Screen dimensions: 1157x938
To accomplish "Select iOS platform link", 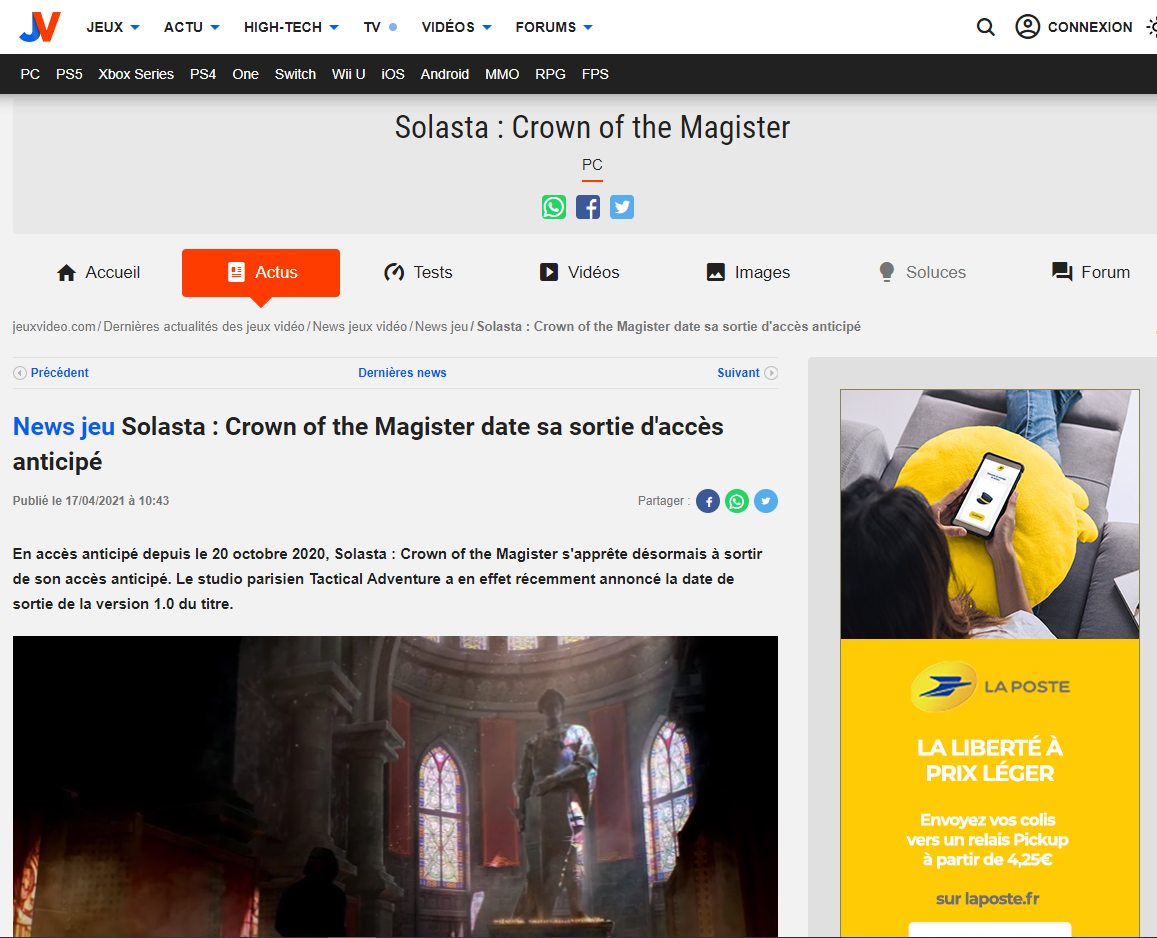I will coord(393,74).
